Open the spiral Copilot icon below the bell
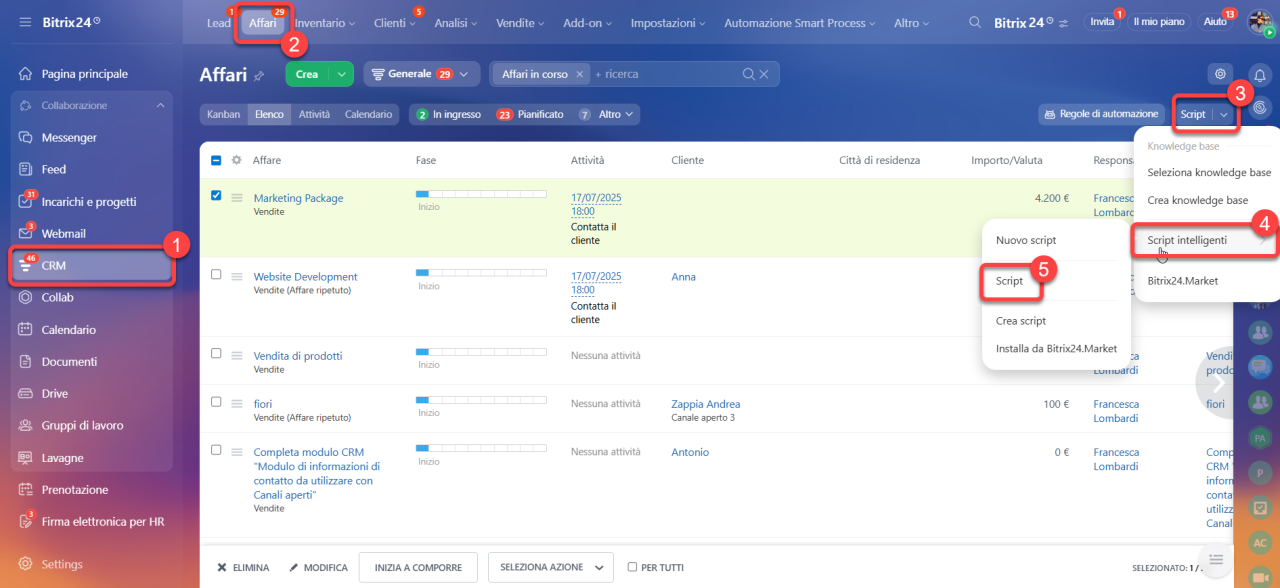The width and height of the screenshot is (1280, 588). coord(1260,106)
